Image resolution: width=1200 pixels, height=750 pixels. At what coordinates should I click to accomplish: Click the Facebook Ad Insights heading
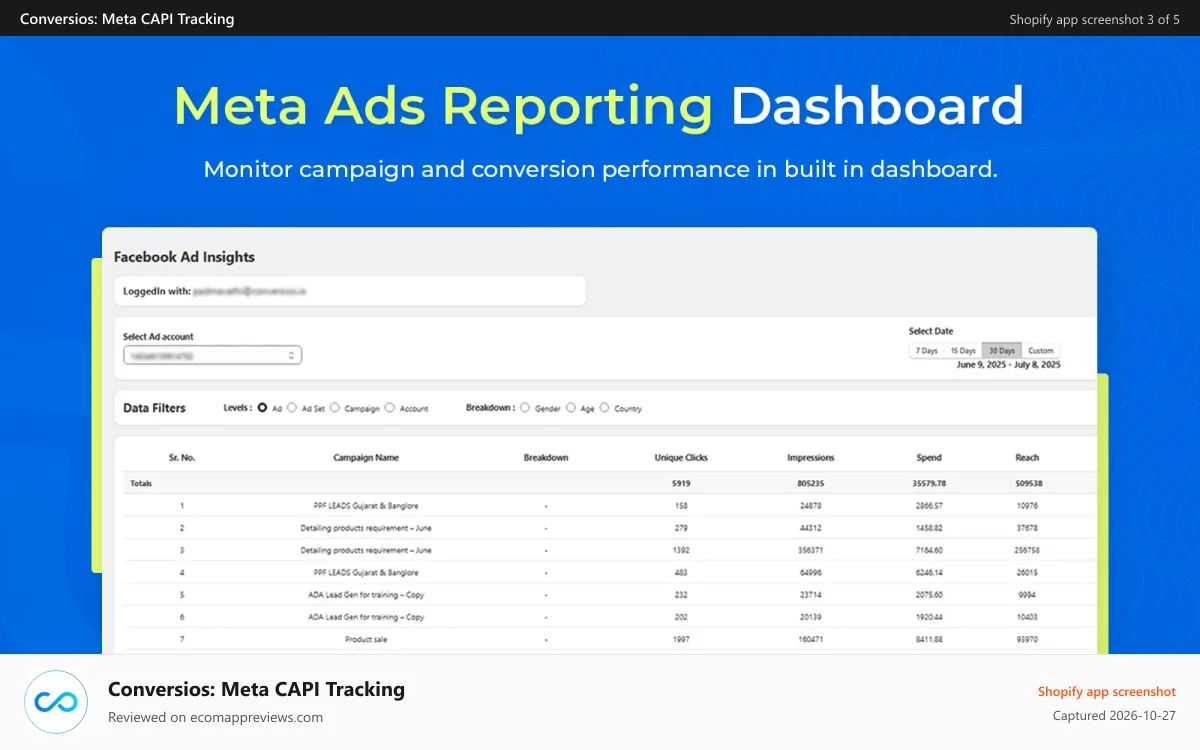click(x=184, y=257)
